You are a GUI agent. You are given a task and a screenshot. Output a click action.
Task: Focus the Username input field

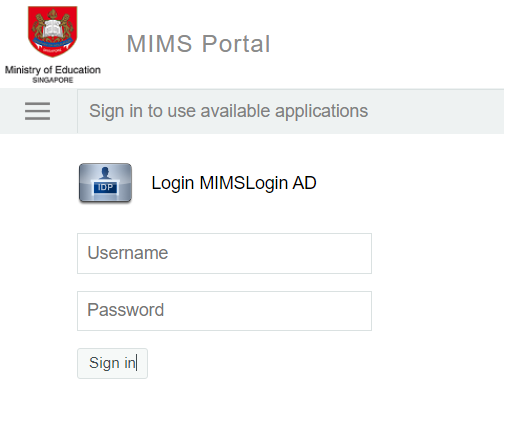click(224, 253)
